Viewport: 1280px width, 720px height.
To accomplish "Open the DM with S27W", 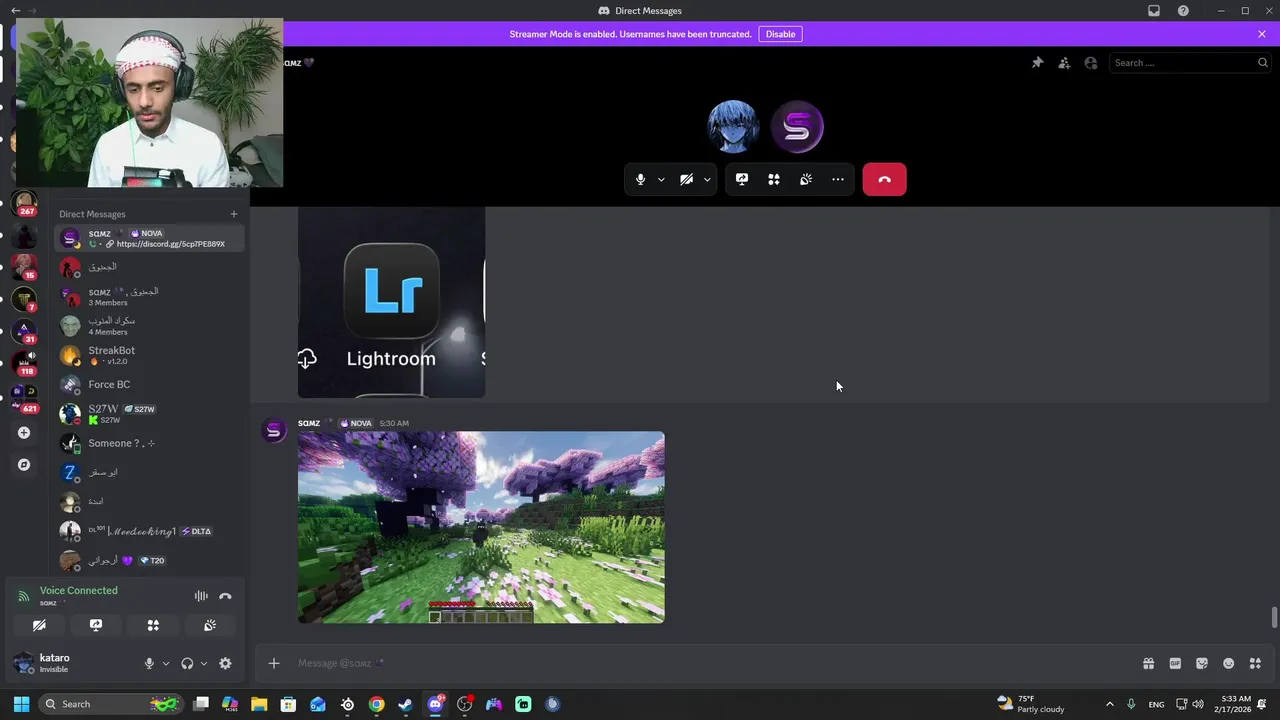I will 149,414.
